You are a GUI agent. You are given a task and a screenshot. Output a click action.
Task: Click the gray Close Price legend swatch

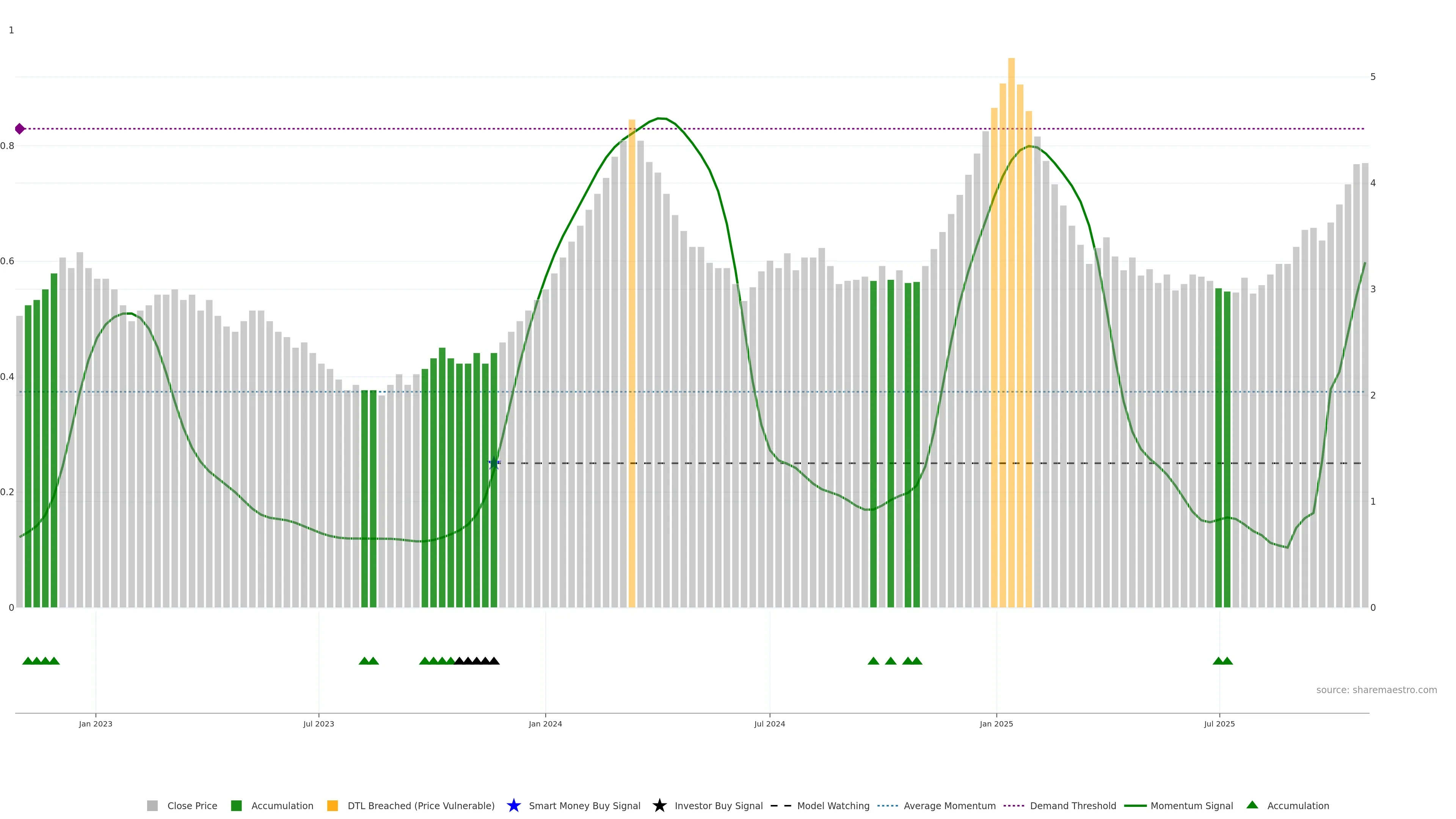[152, 805]
